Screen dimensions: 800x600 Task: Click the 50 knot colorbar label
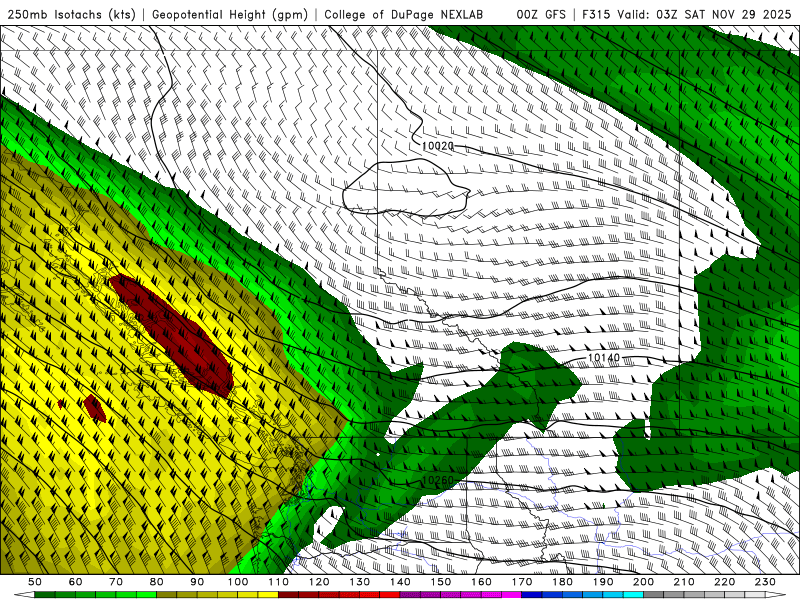35,582
